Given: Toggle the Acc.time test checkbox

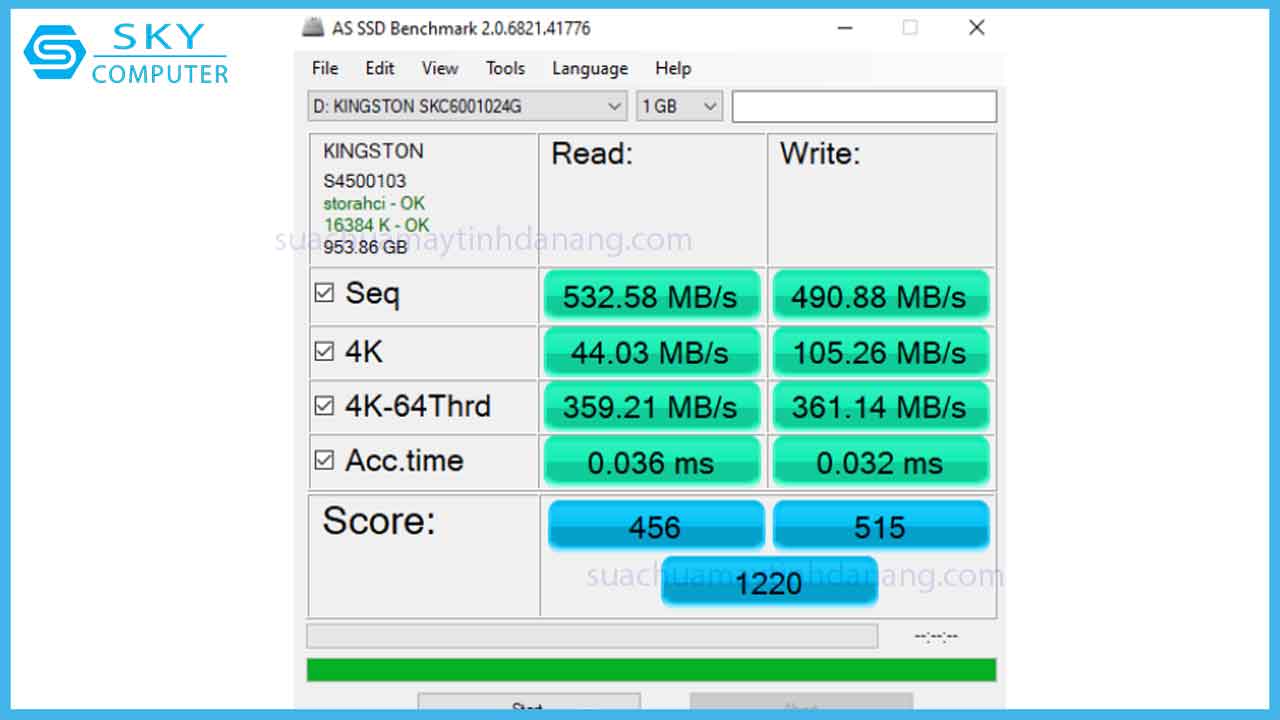Looking at the screenshot, I should pyautogui.click(x=324, y=460).
